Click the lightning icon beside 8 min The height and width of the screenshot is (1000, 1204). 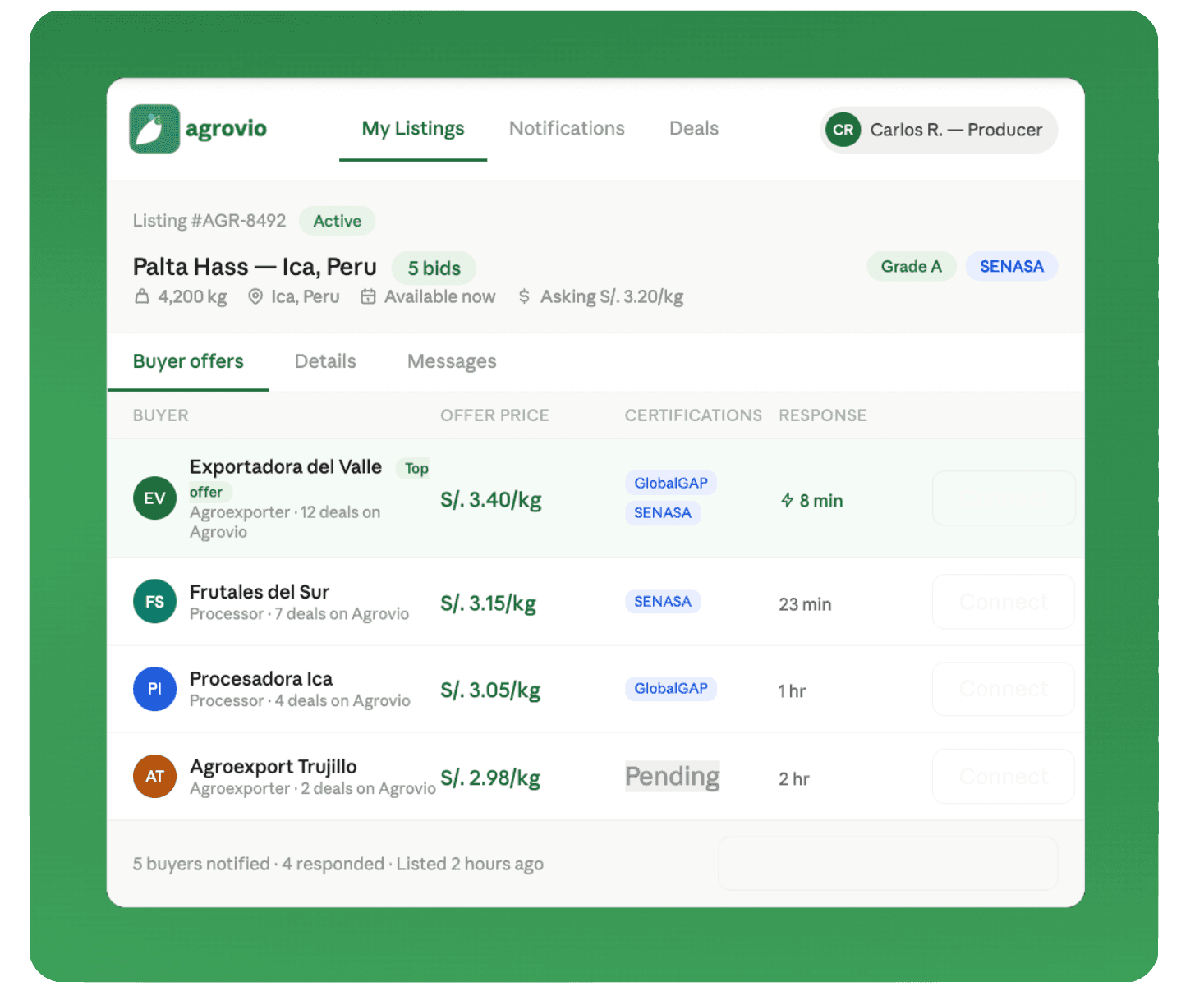click(x=787, y=501)
